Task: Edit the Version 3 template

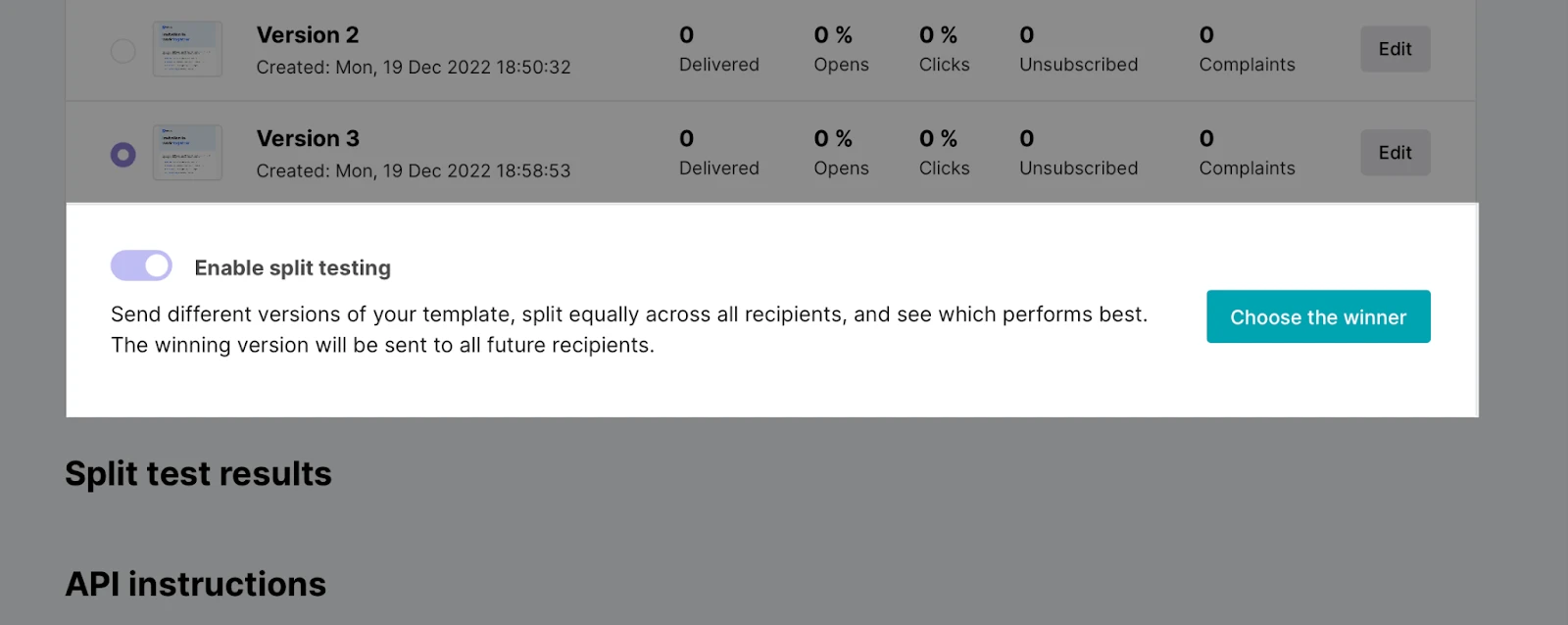Action: (1395, 153)
